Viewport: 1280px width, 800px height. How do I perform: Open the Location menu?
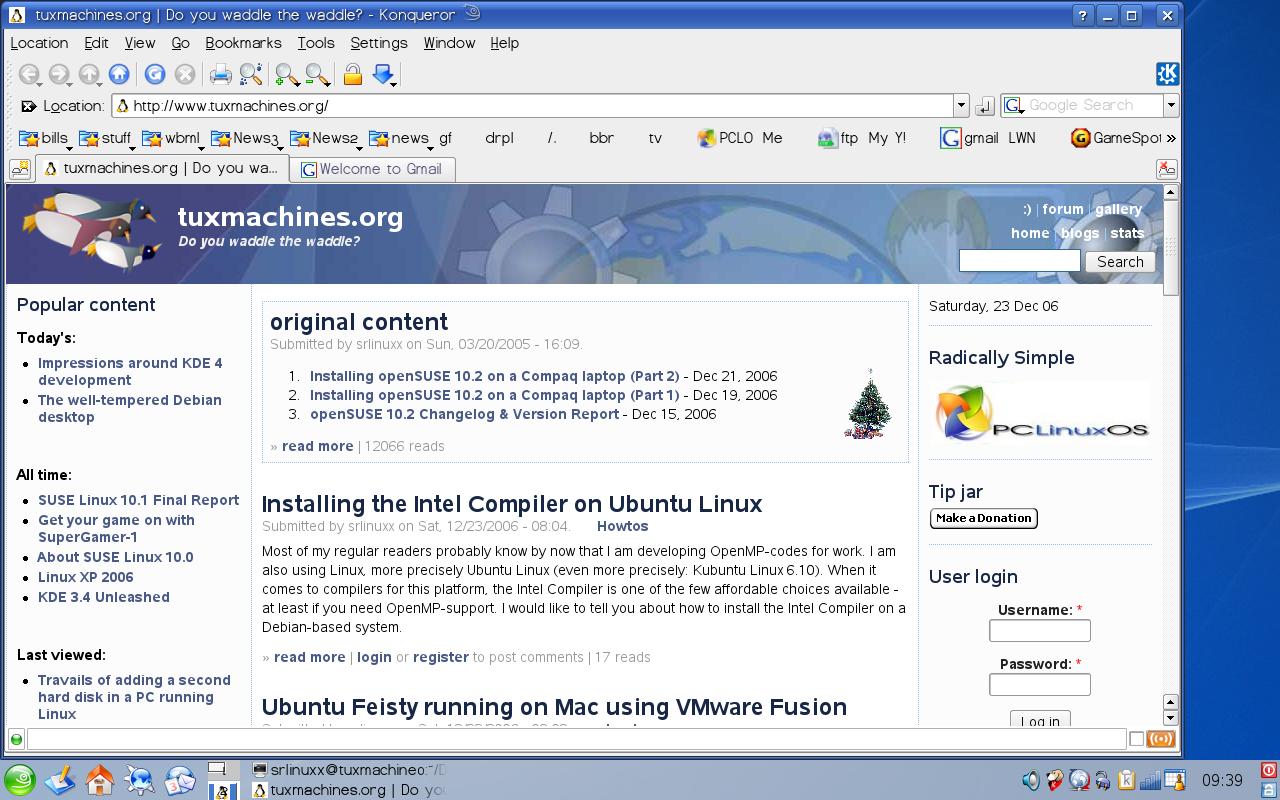coord(39,43)
